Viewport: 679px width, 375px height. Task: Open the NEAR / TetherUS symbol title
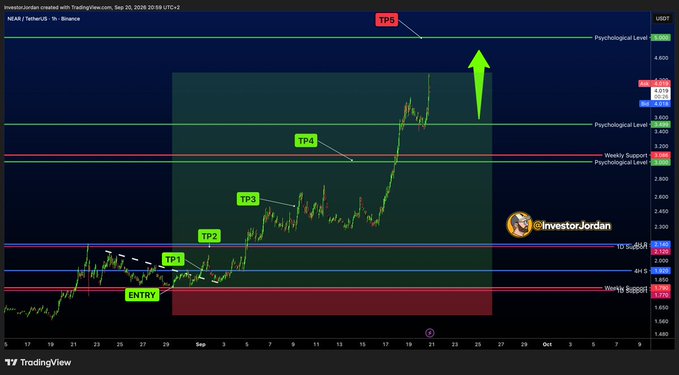point(43,19)
